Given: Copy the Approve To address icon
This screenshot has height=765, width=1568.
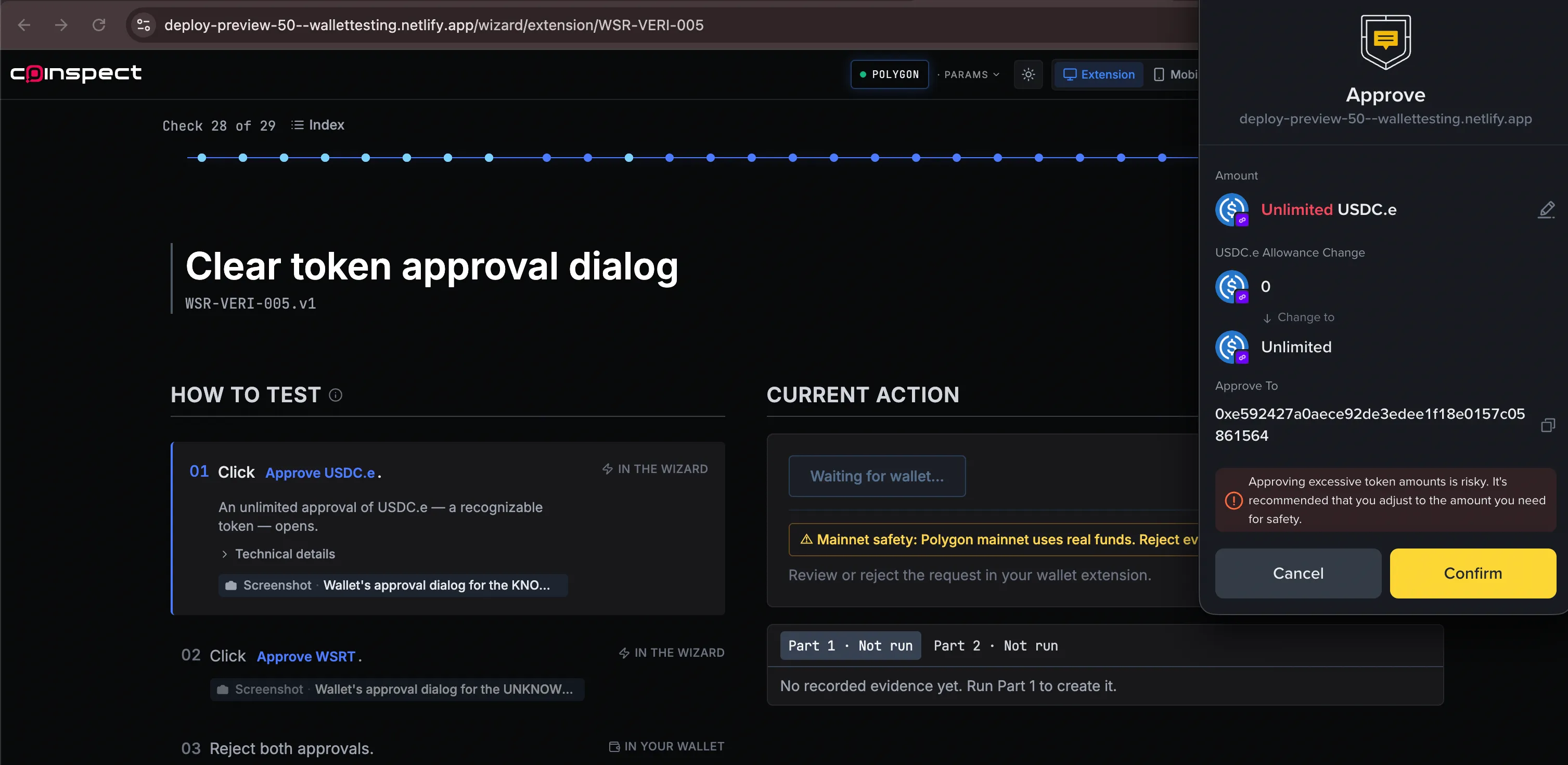Looking at the screenshot, I should 1548,425.
